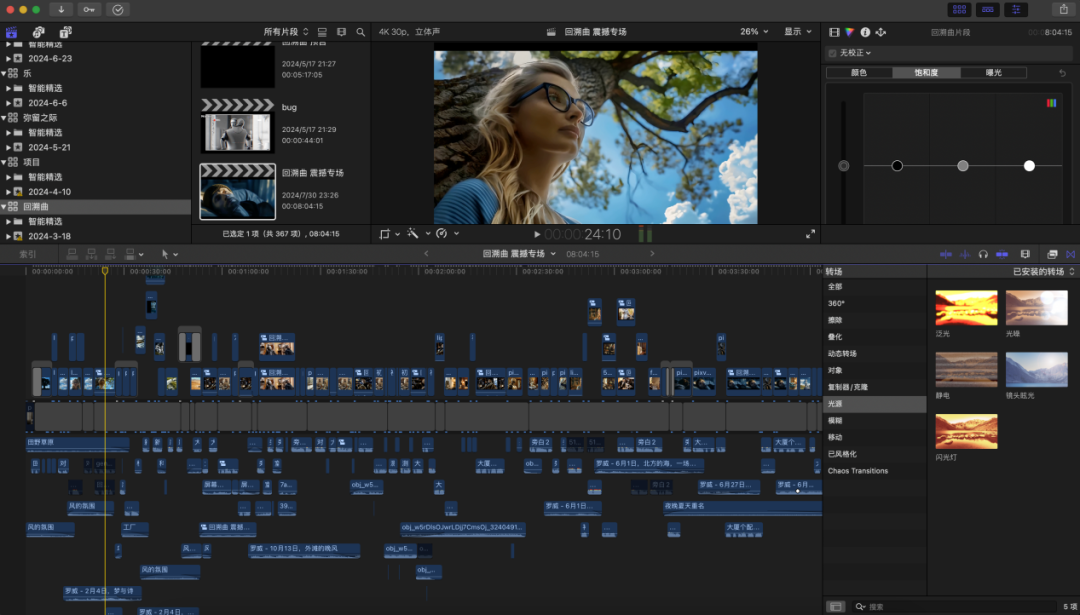Open the 26% zoom dropdown

pos(754,32)
